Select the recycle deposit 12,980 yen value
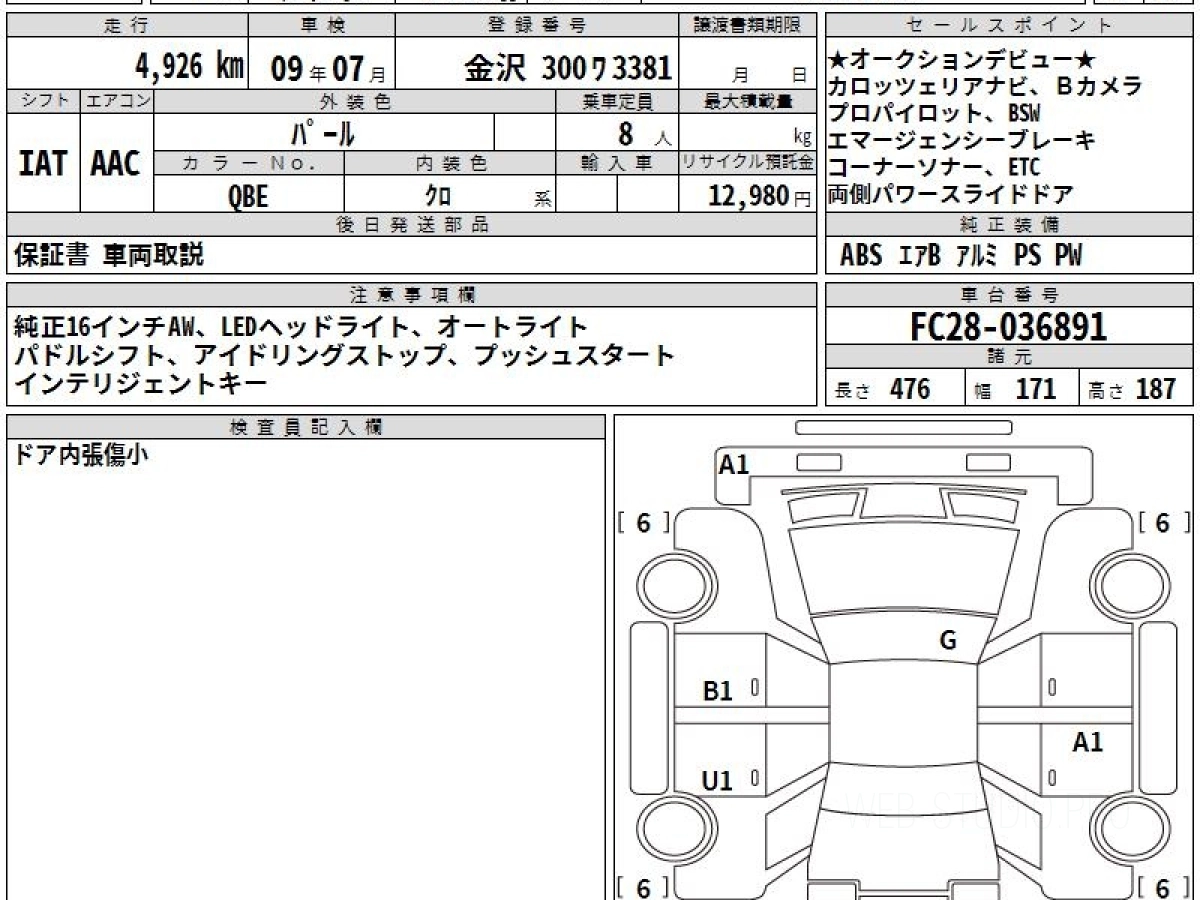Viewport: 1200px width, 900px height. click(x=750, y=196)
